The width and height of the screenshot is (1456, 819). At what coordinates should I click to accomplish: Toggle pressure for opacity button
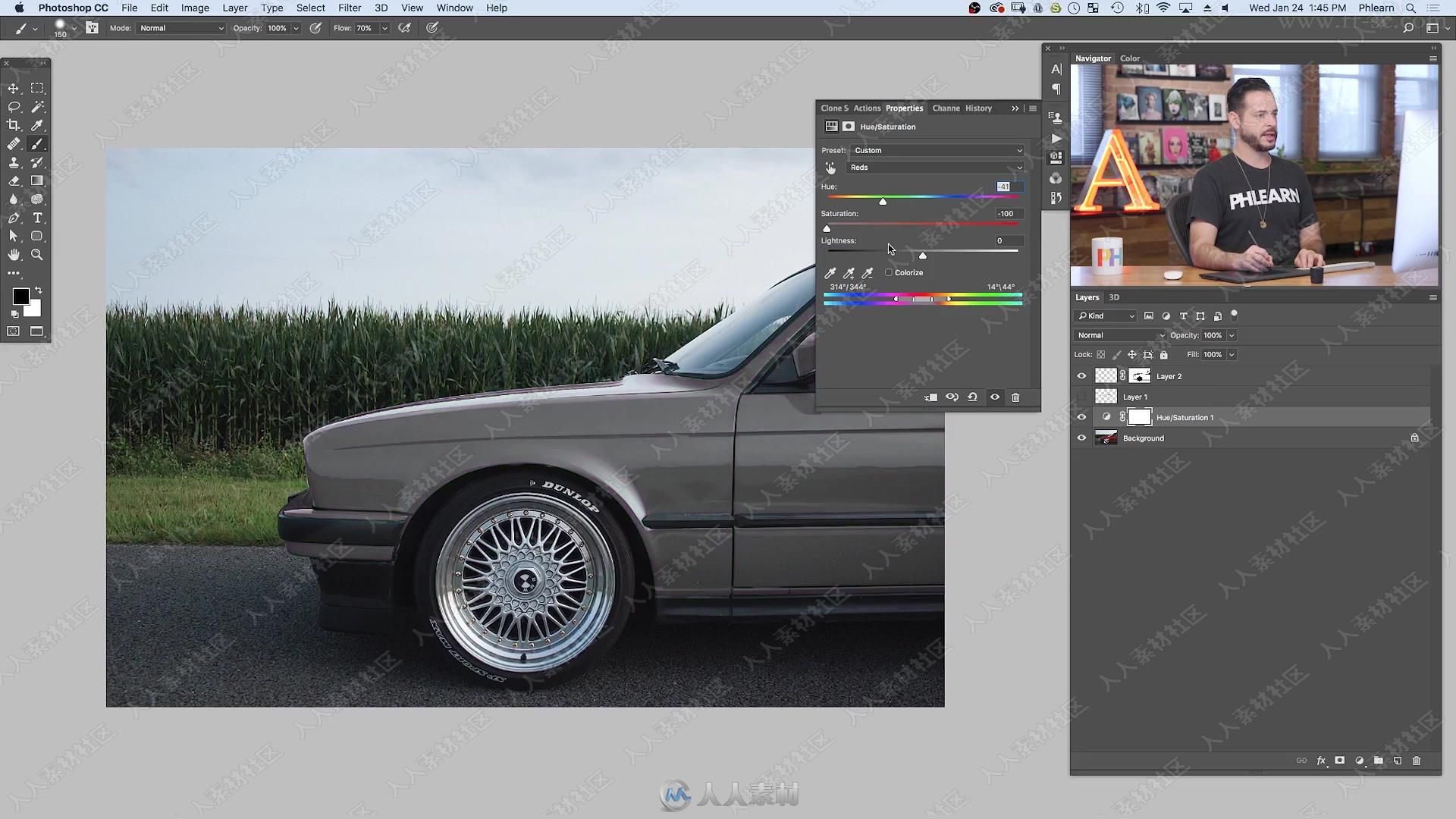315,28
